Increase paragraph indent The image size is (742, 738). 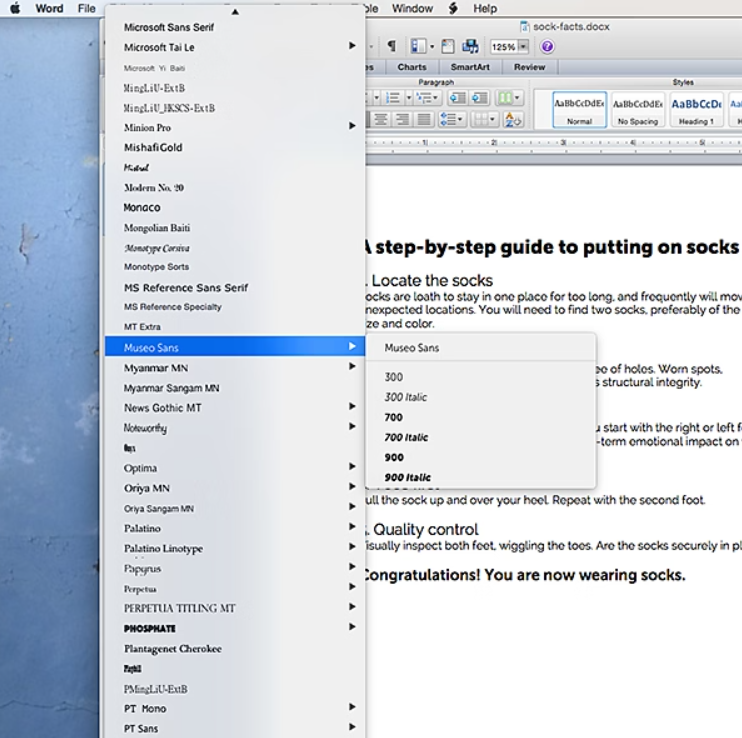click(x=479, y=98)
